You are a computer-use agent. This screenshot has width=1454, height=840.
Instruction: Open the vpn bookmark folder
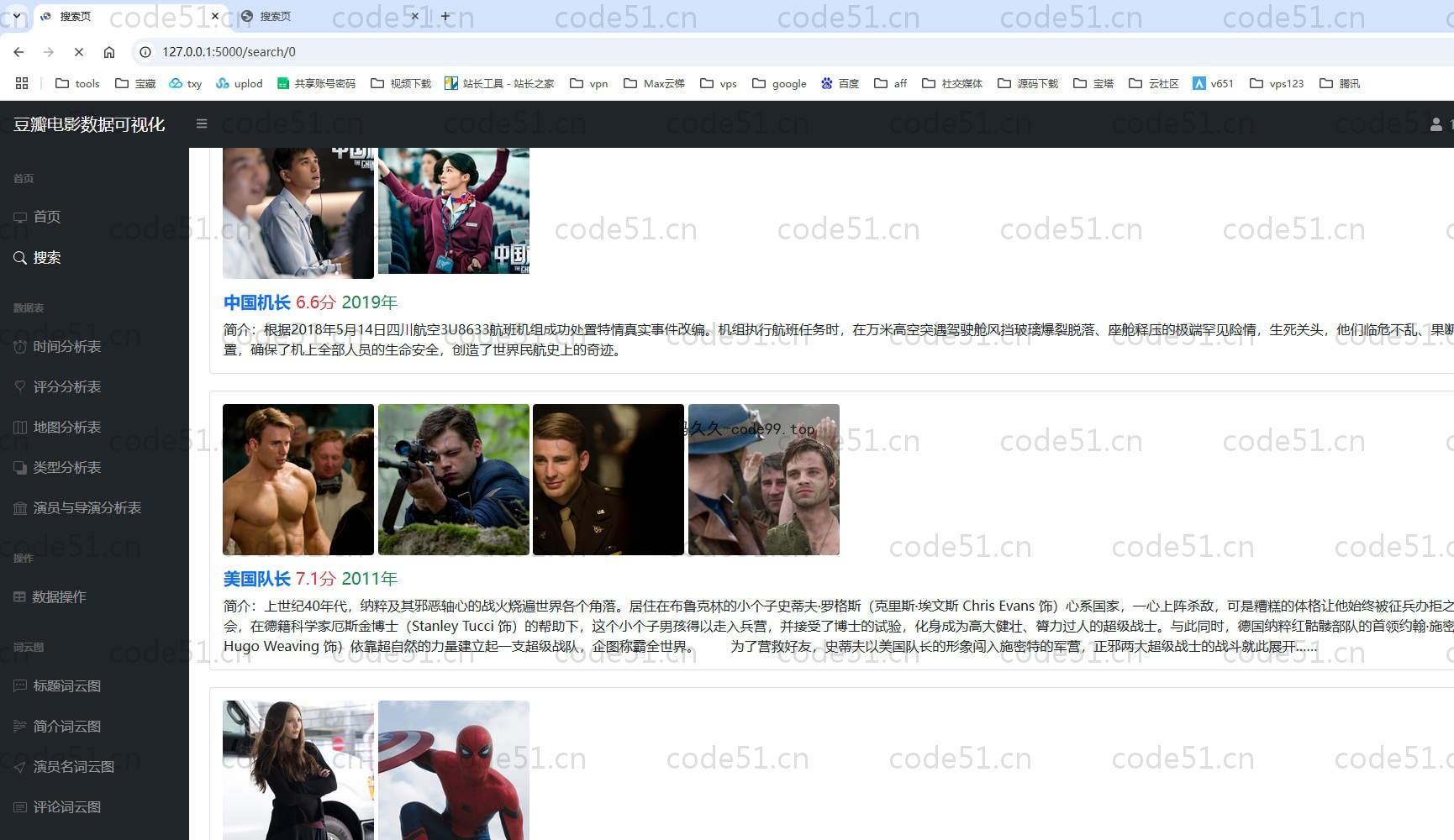(x=588, y=83)
